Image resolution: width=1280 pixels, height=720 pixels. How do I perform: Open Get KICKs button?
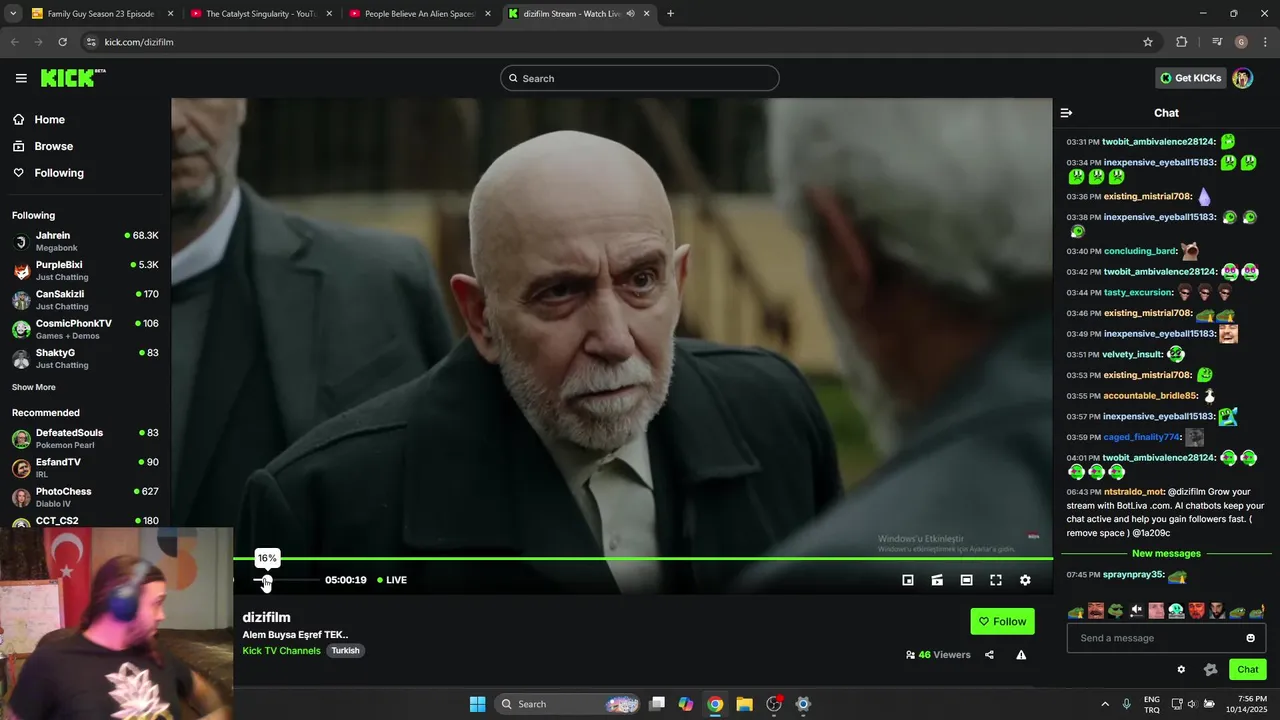1190,78
